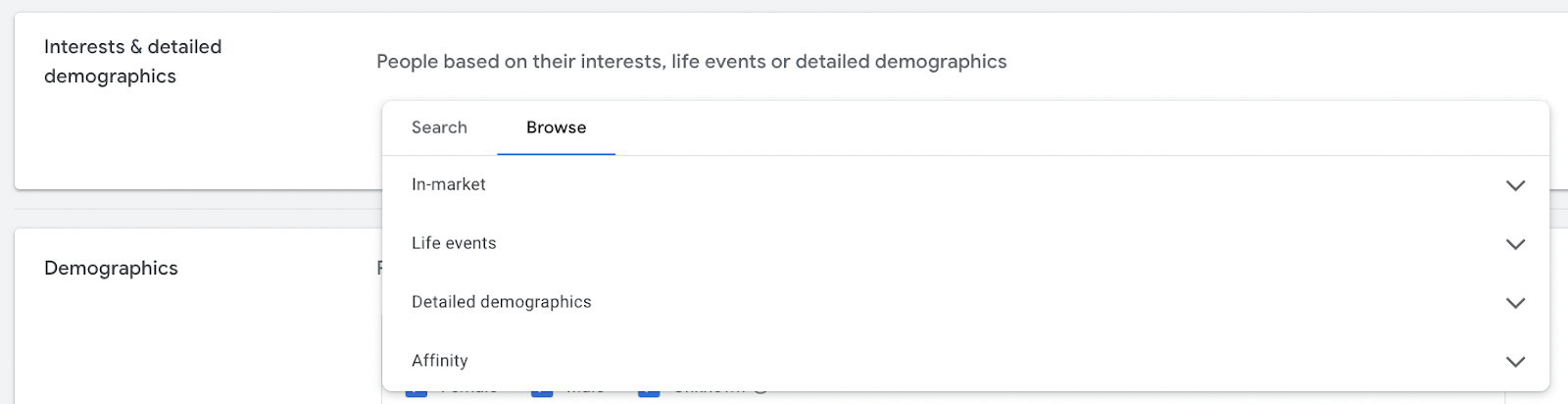Click empty space right of Browse tab

(980, 127)
